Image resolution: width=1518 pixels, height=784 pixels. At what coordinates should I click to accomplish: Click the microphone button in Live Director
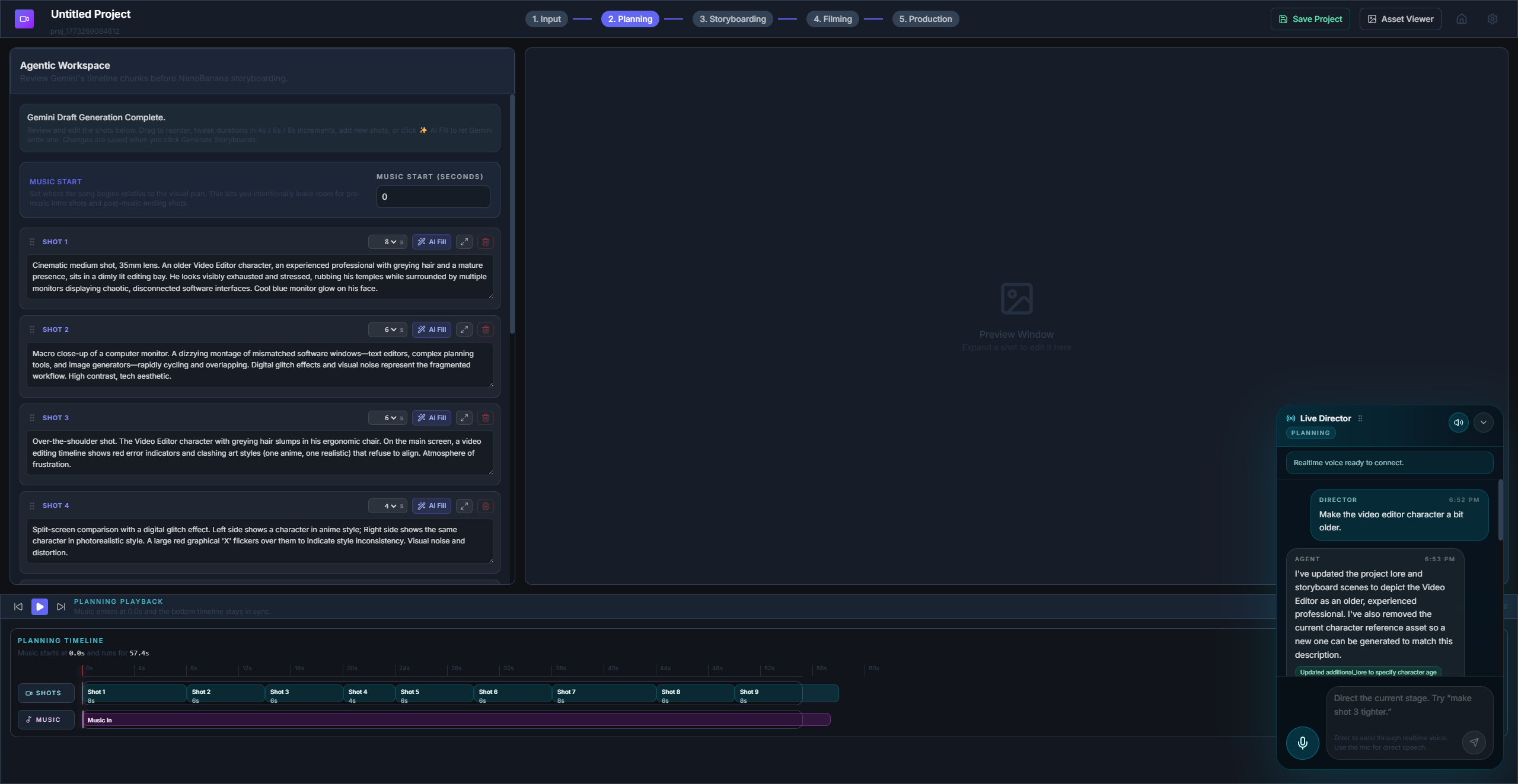pos(1302,743)
